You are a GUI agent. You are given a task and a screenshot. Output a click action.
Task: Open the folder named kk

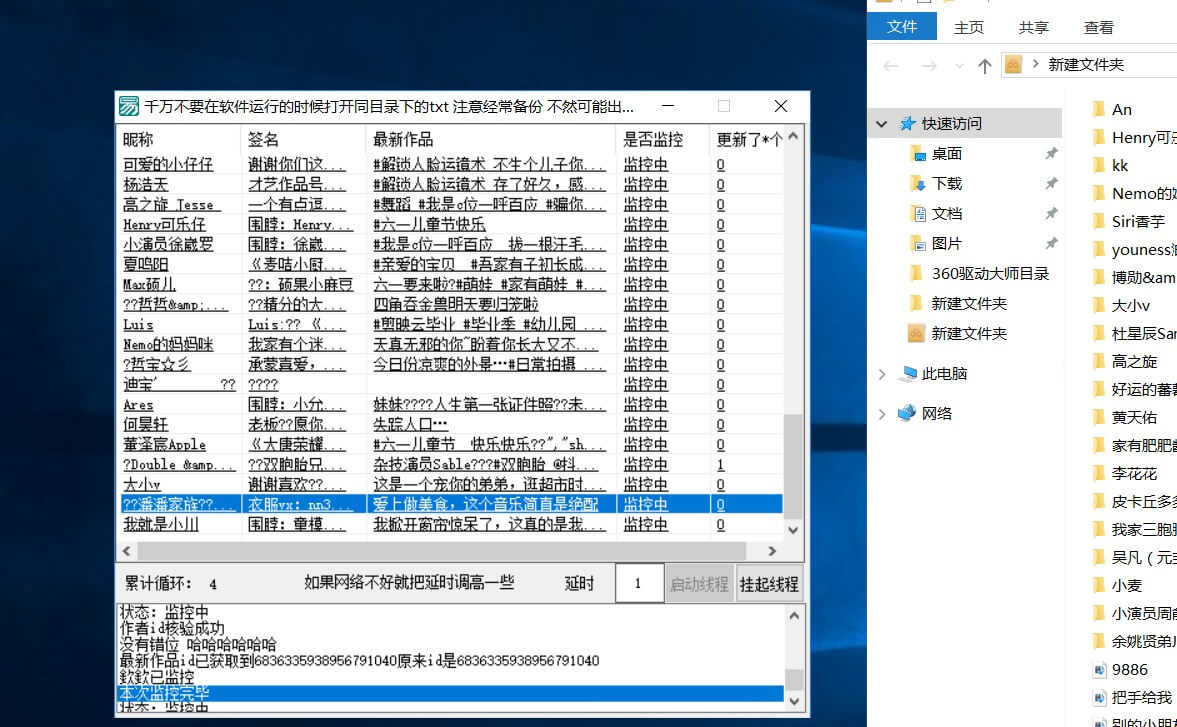pyautogui.click(x=1120, y=165)
